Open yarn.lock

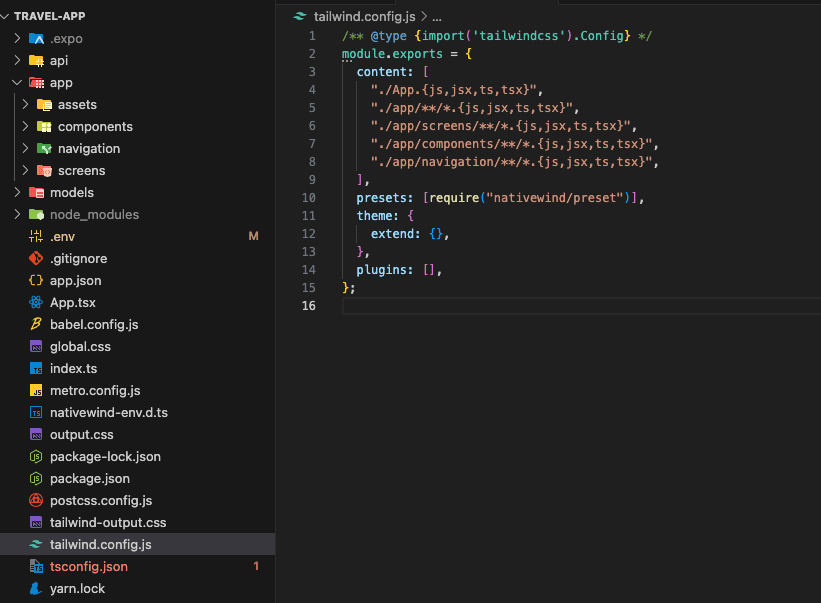[x=138, y=588]
